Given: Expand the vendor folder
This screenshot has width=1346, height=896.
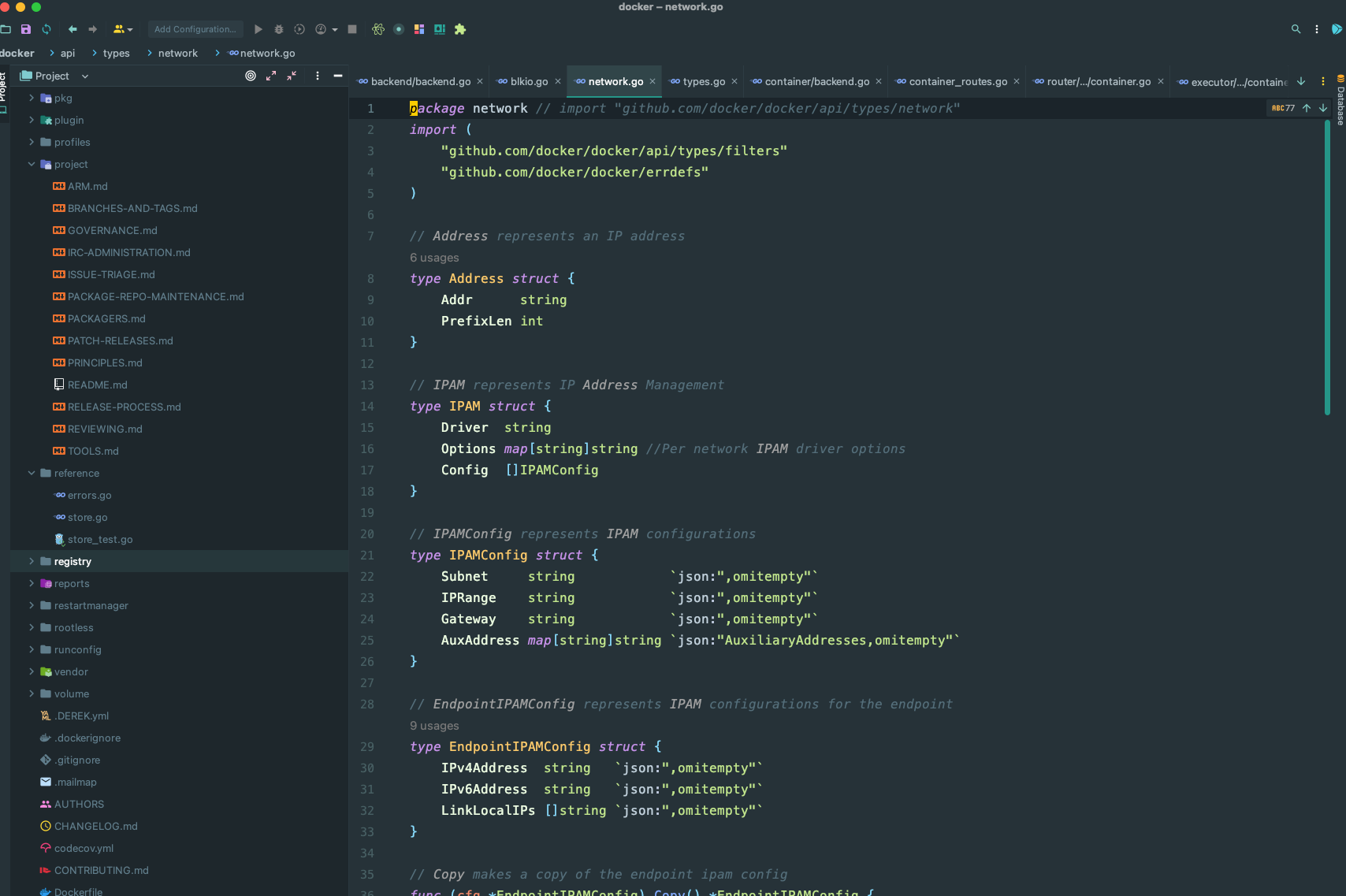Looking at the screenshot, I should point(32,671).
